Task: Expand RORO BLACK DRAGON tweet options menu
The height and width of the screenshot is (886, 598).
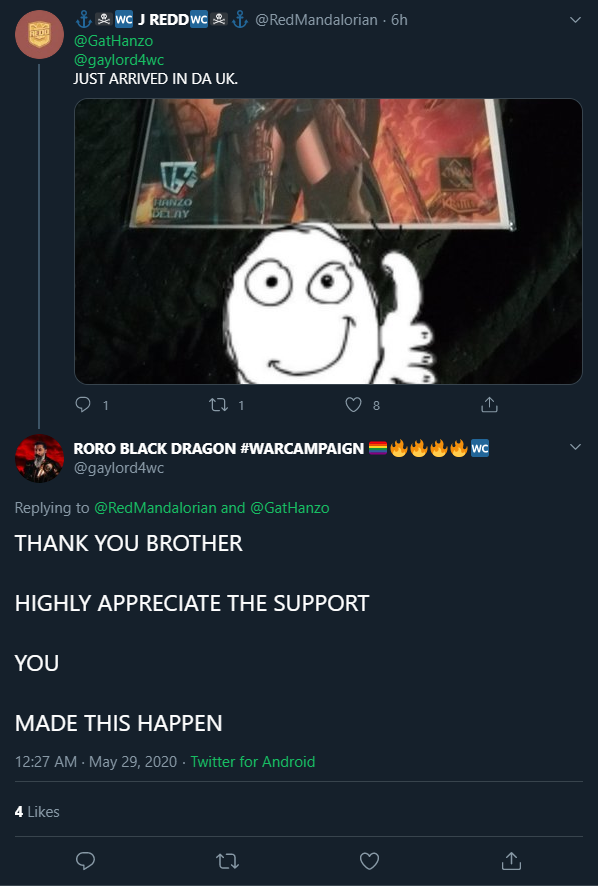Action: [x=575, y=447]
